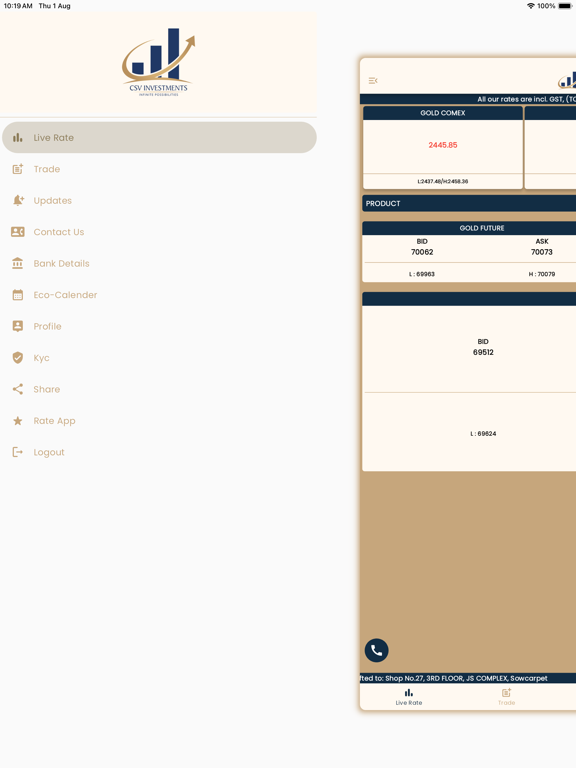
Task: Click the Wi-Fi status icon
Action: click(530, 6)
